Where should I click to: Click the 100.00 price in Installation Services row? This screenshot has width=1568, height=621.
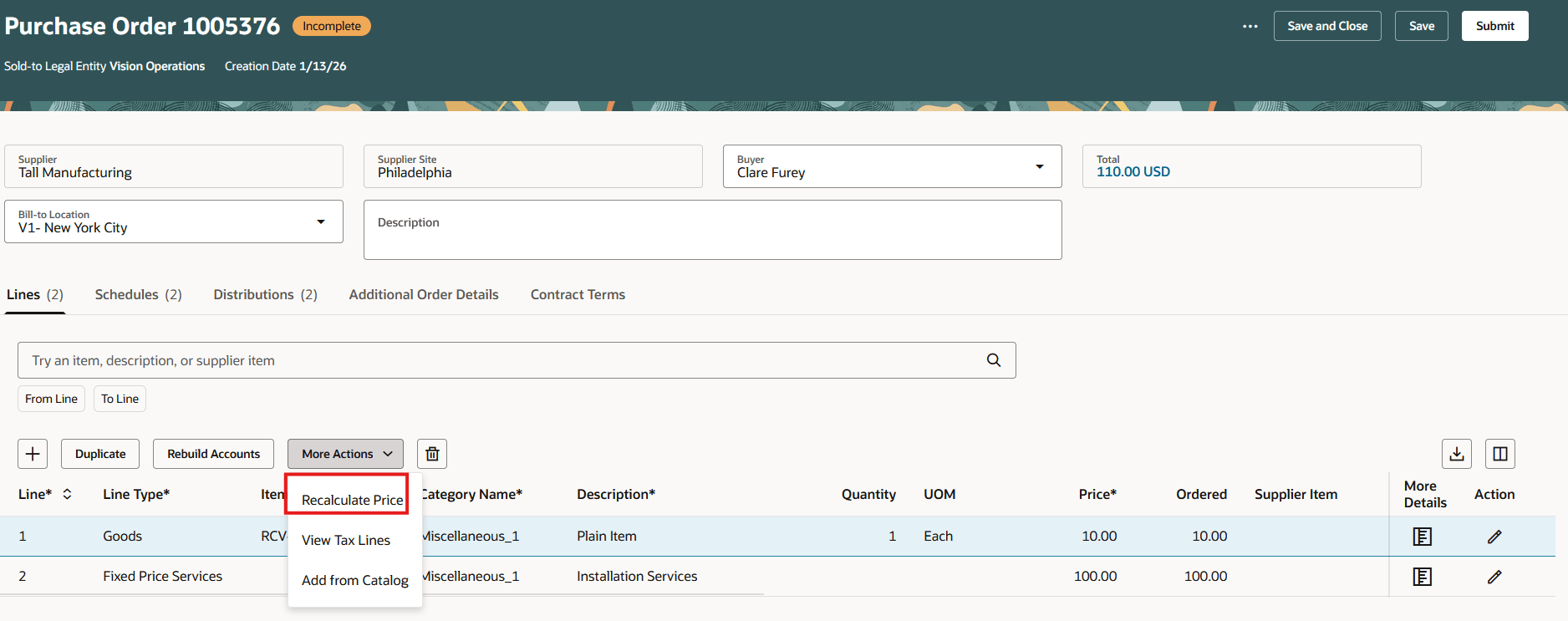pos(1095,577)
